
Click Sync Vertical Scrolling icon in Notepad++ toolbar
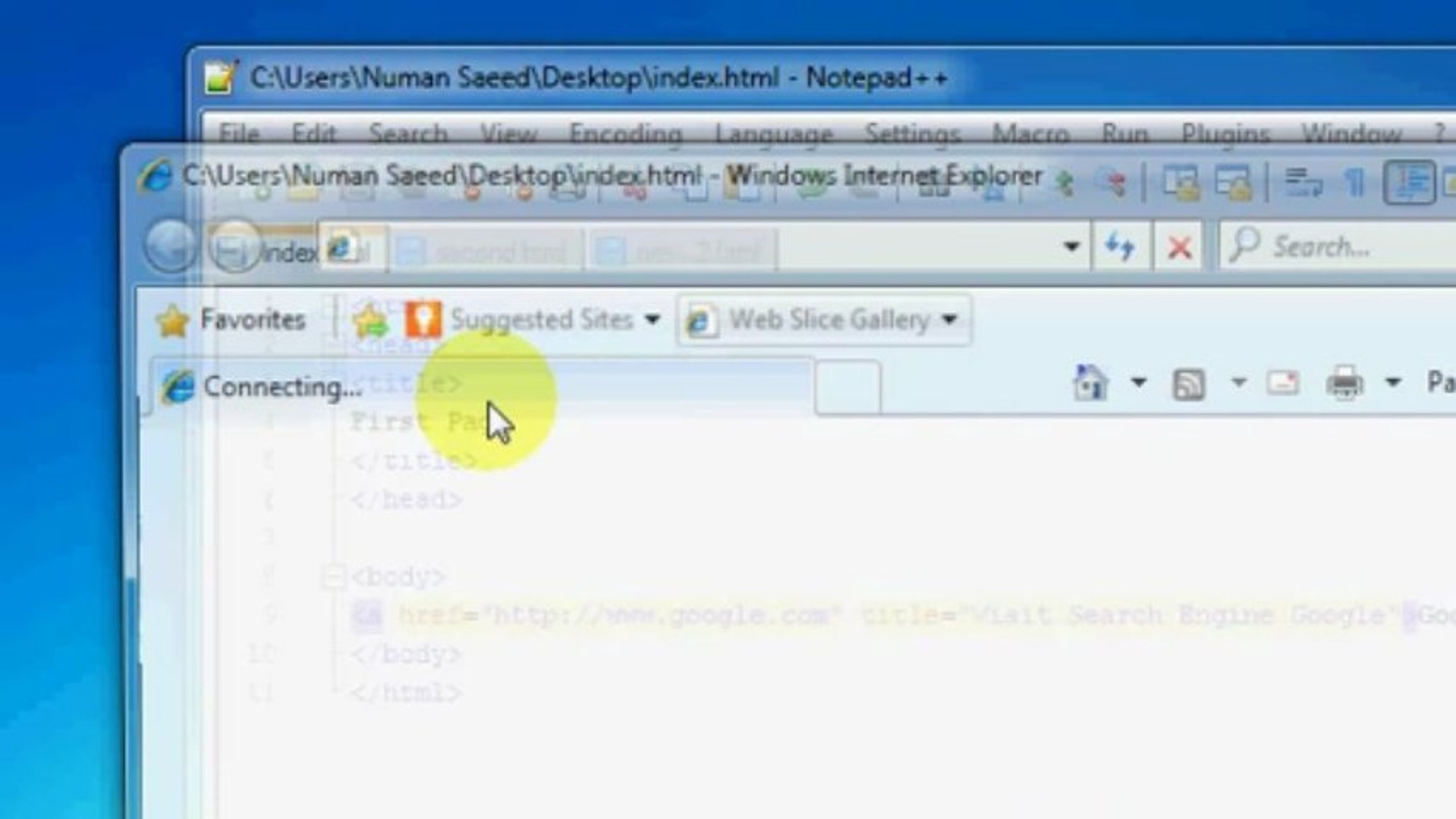coord(1181,184)
